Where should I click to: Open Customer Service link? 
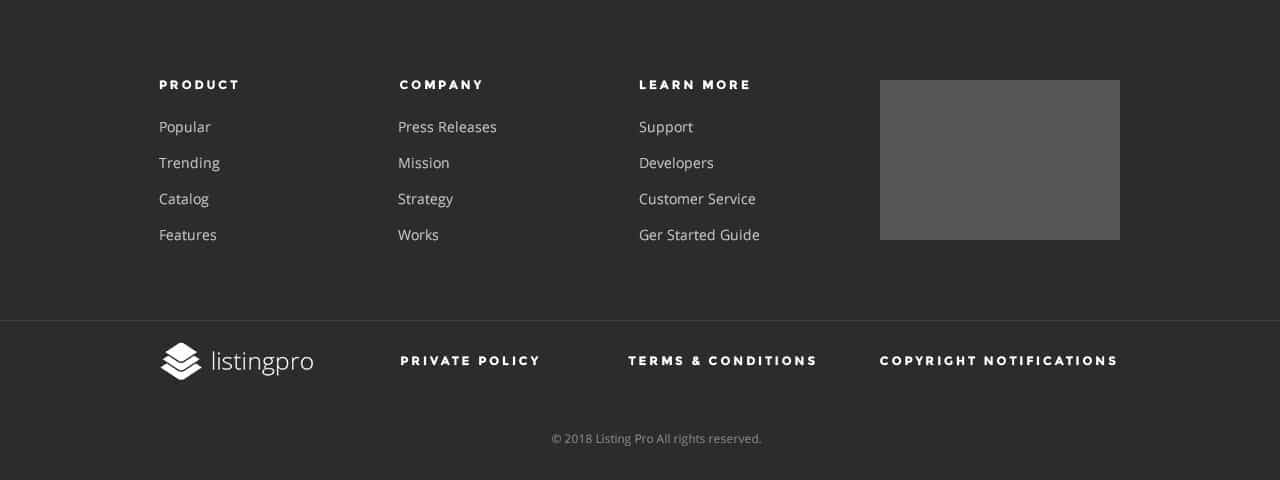[697, 199]
